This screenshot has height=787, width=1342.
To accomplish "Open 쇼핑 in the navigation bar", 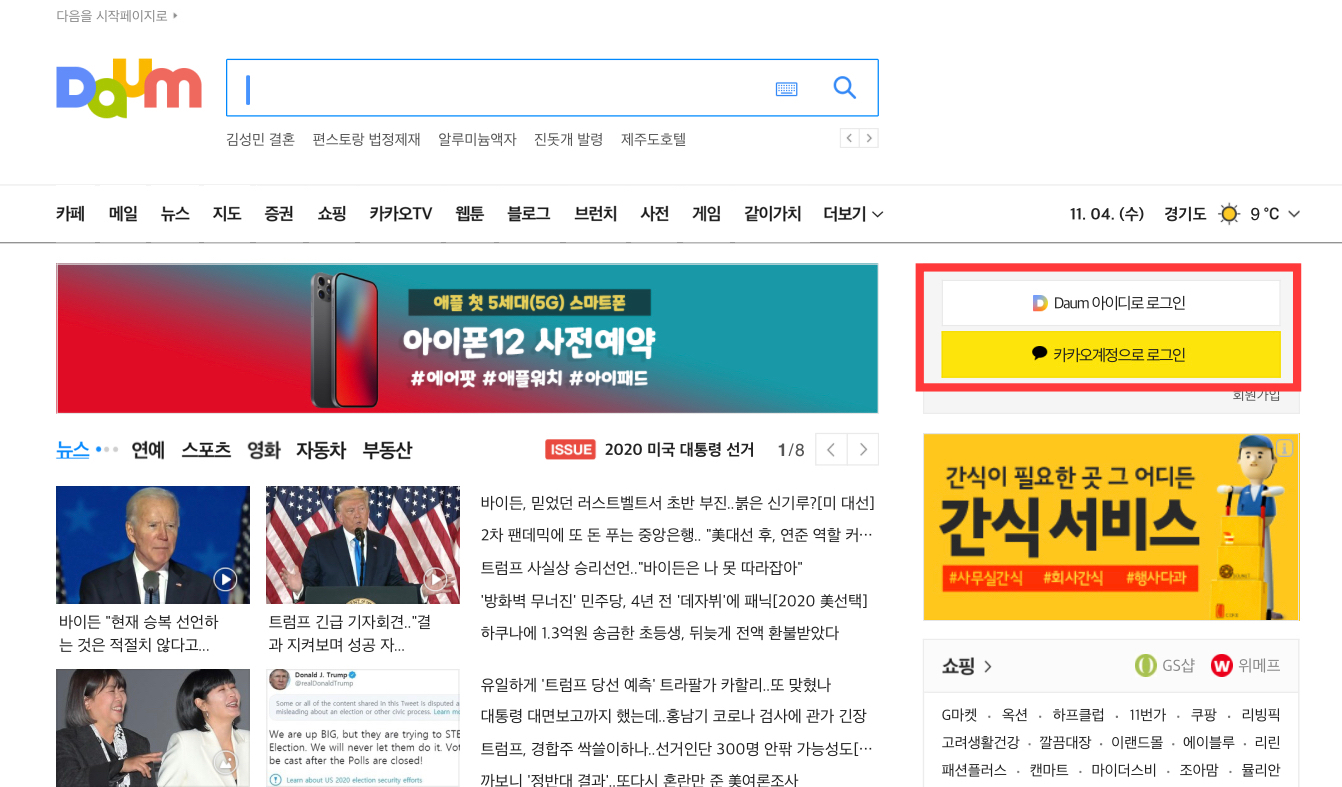I will [x=332, y=214].
